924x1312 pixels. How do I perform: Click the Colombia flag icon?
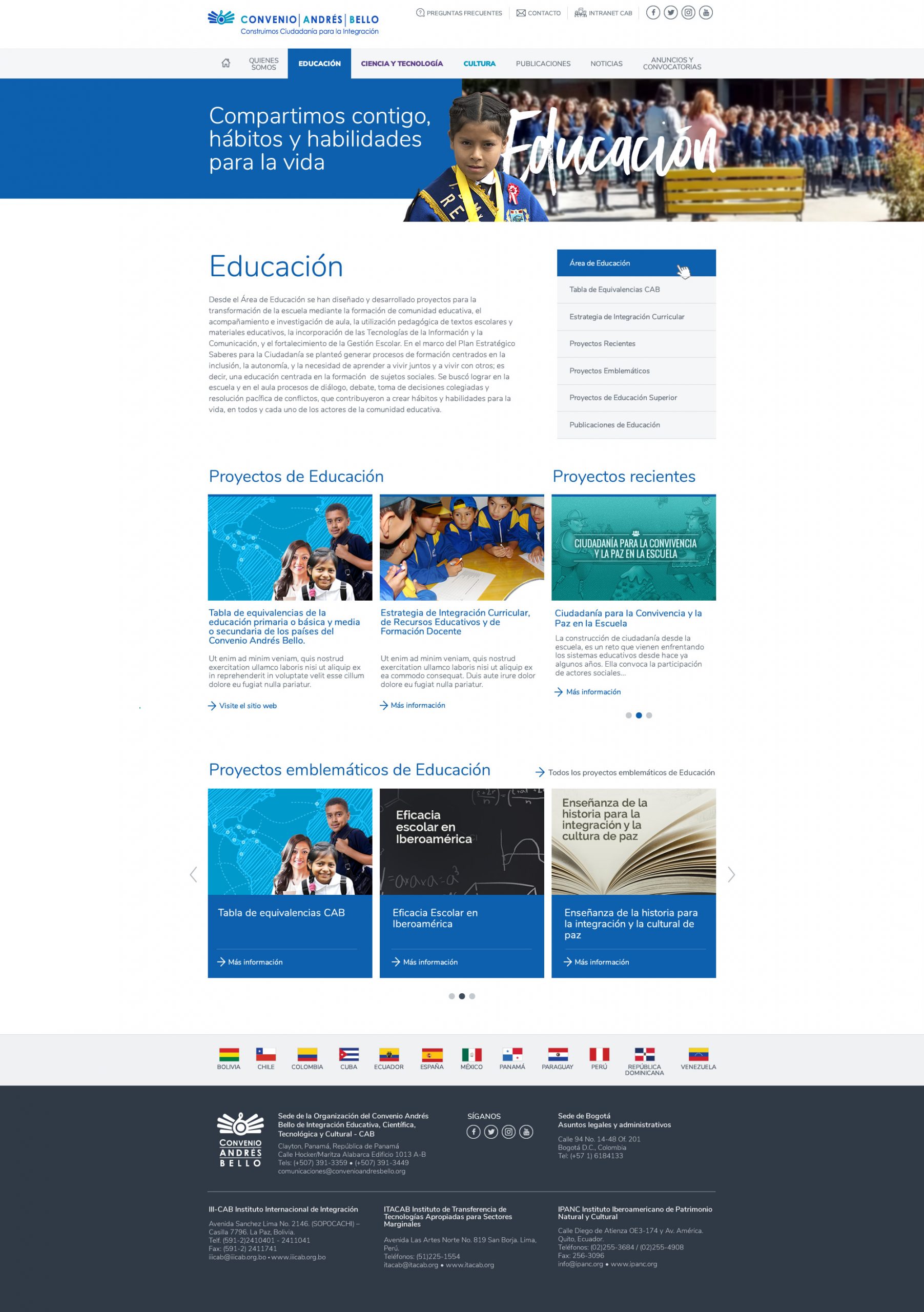[307, 1054]
